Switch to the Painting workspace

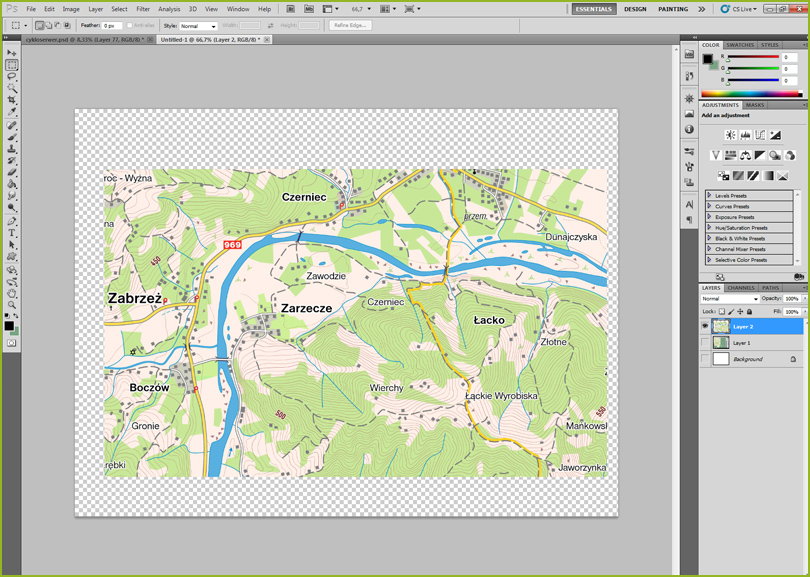[x=673, y=9]
